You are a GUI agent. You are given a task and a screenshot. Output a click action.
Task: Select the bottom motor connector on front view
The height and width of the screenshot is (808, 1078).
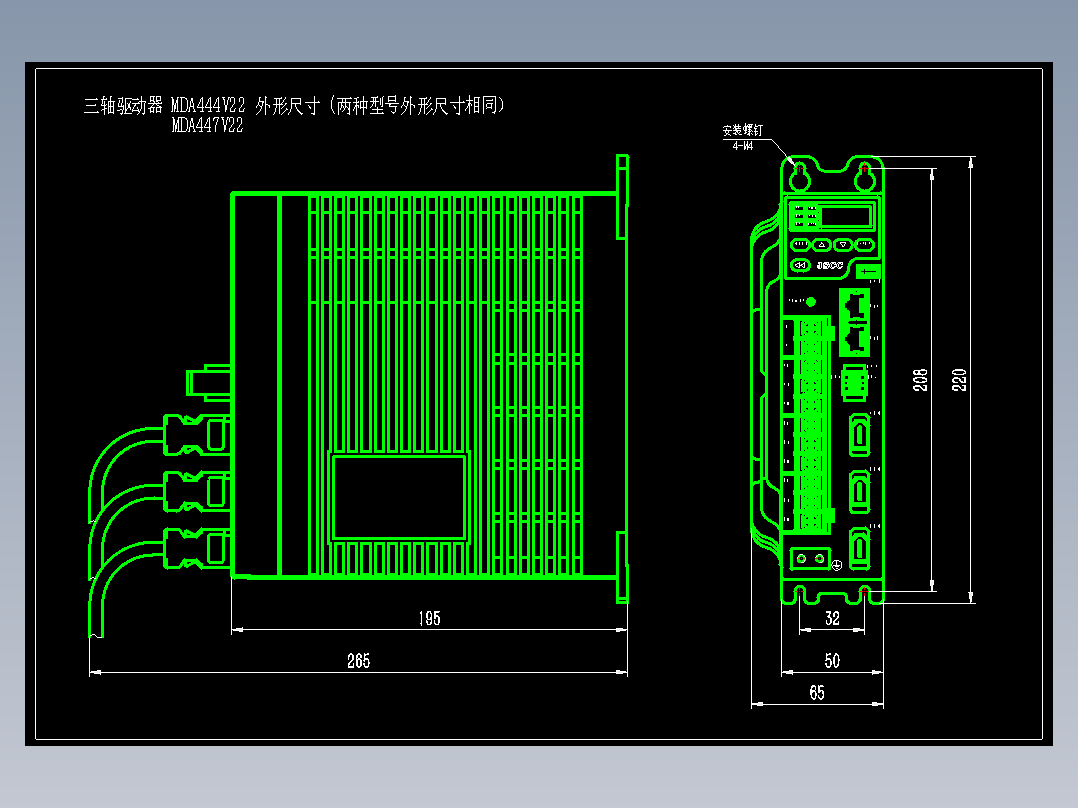[x=859, y=549]
